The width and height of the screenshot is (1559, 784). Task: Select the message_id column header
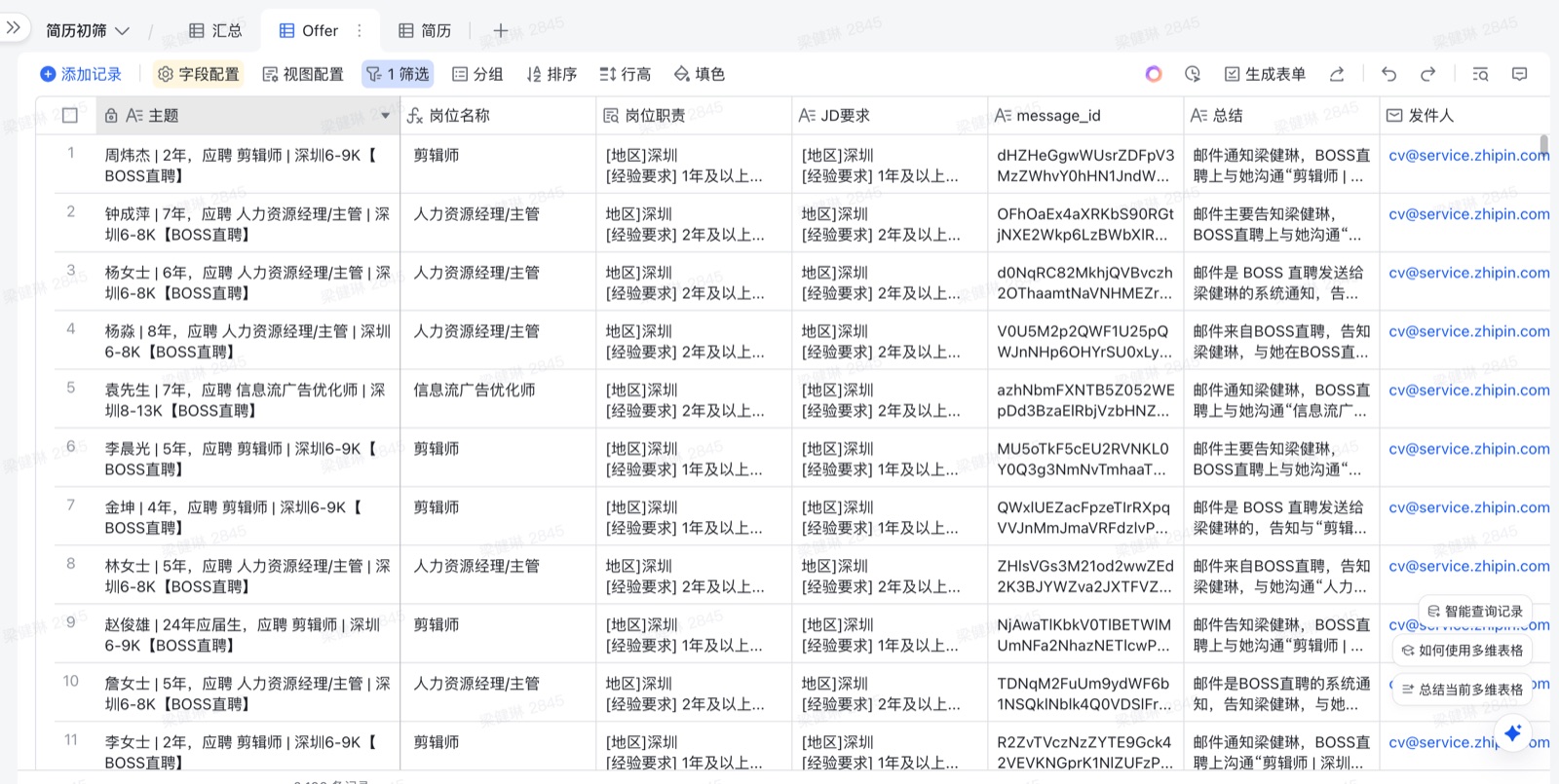1085,115
